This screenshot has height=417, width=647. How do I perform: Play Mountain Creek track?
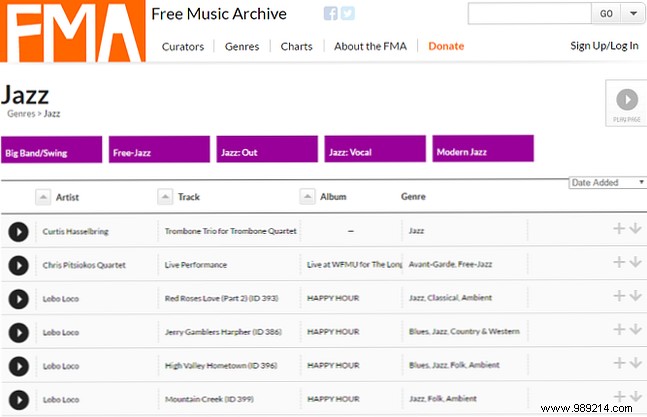[19, 400]
